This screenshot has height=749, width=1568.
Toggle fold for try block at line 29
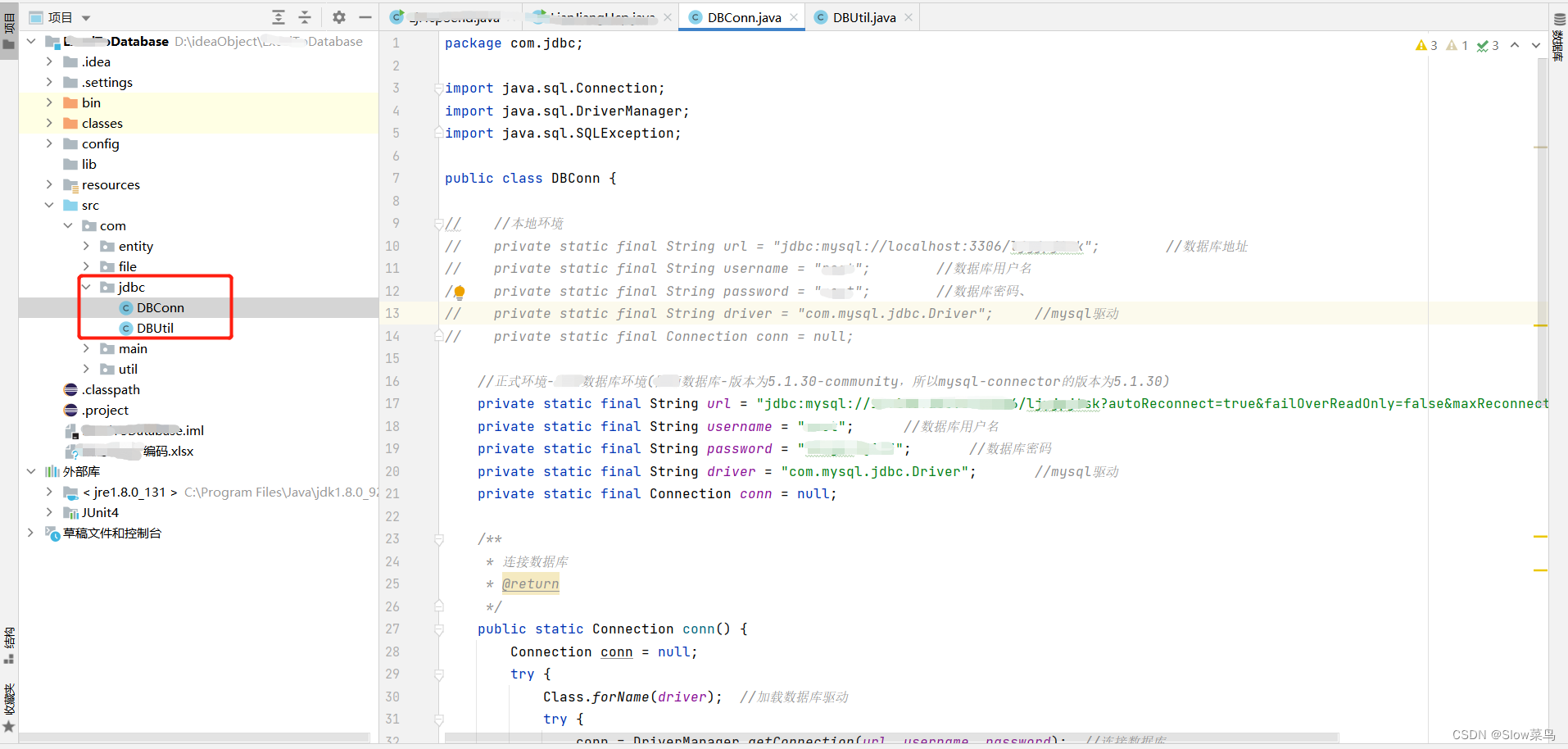(439, 674)
